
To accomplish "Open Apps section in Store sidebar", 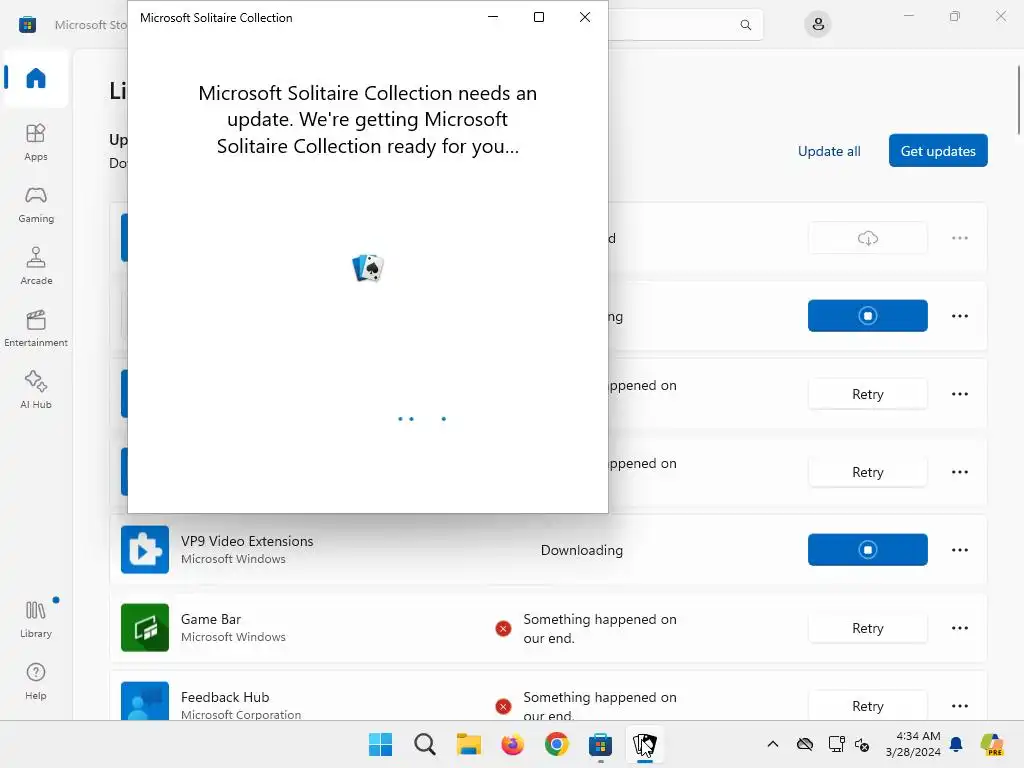I will [36, 142].
